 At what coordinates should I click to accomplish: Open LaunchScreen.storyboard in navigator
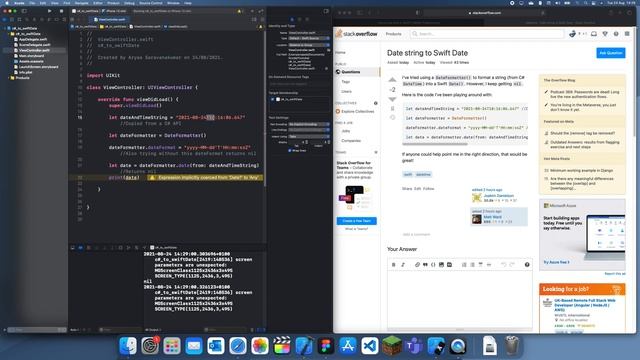coord(38,67)
